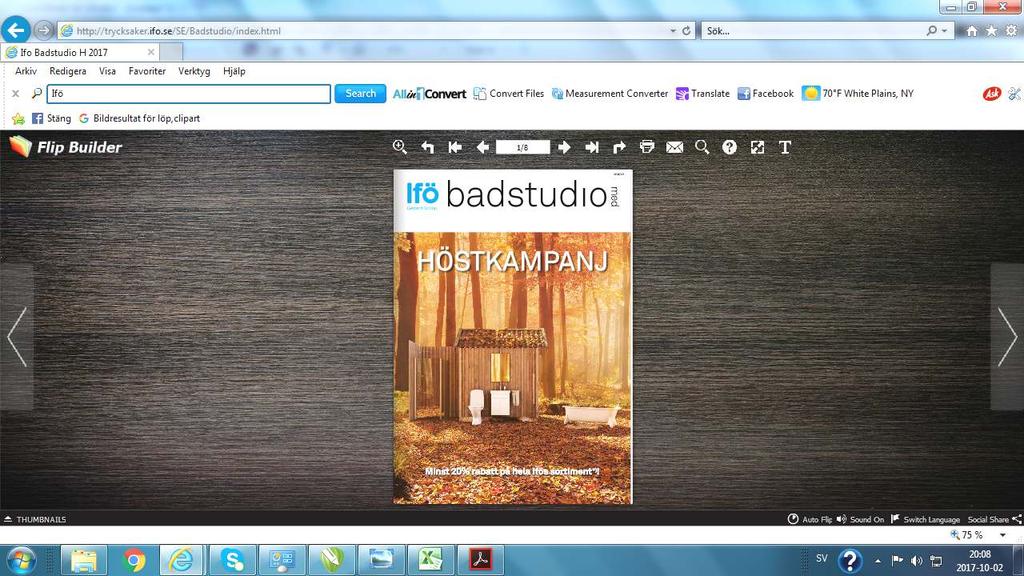This screenshot has width=1024, height=576.
Task: Open the Visa menu
Action: click(107, 71)
